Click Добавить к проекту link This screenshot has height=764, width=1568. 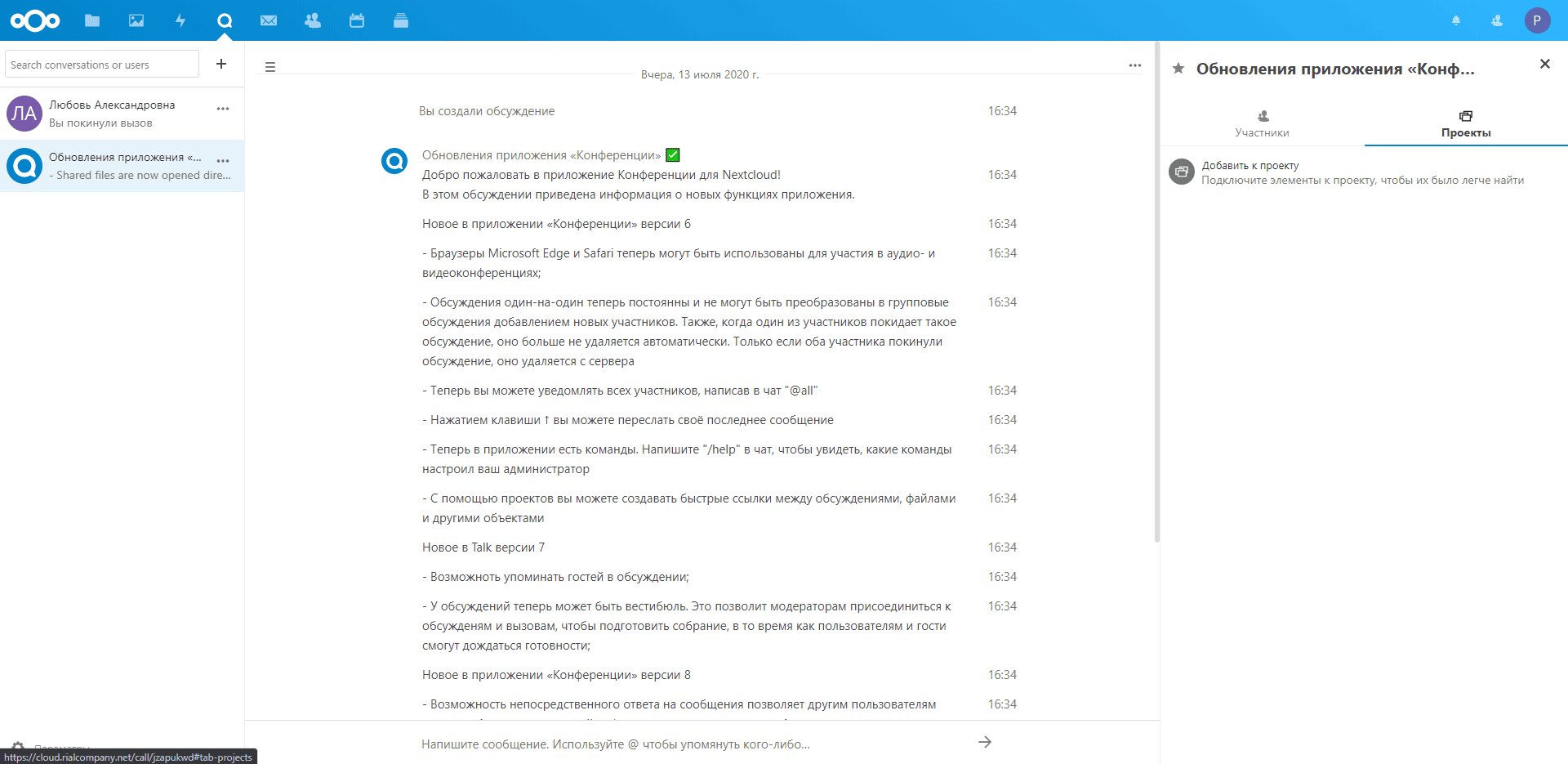tap(1249, 165)
